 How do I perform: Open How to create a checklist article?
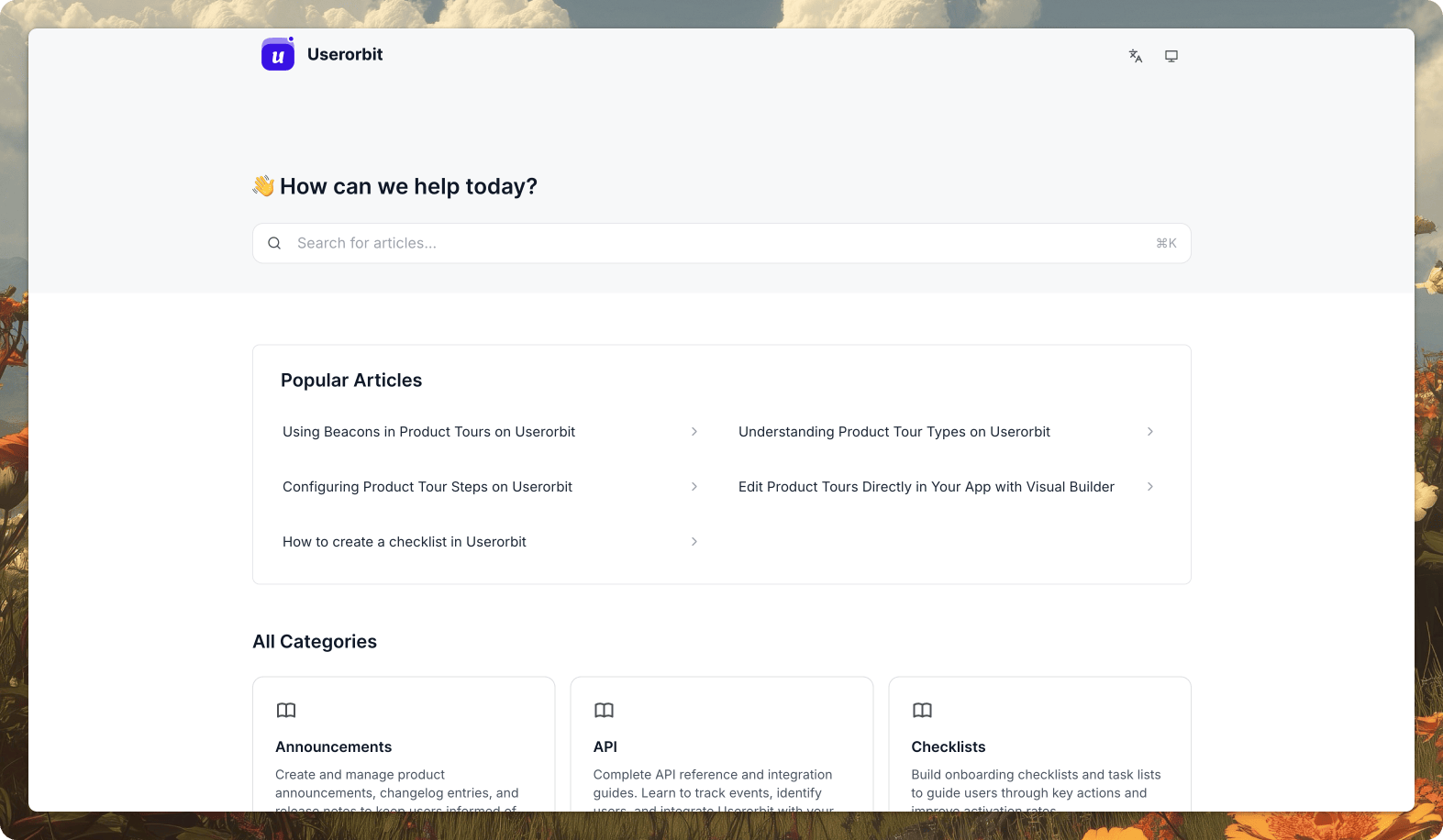coord(405,542)
